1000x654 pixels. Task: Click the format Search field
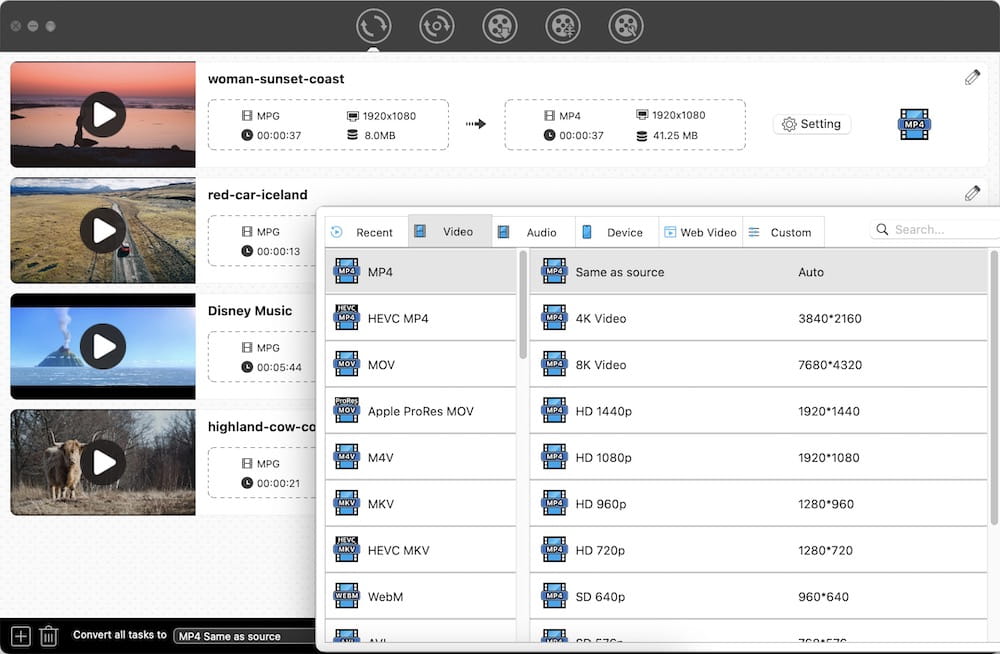click(x=934, y=230)
